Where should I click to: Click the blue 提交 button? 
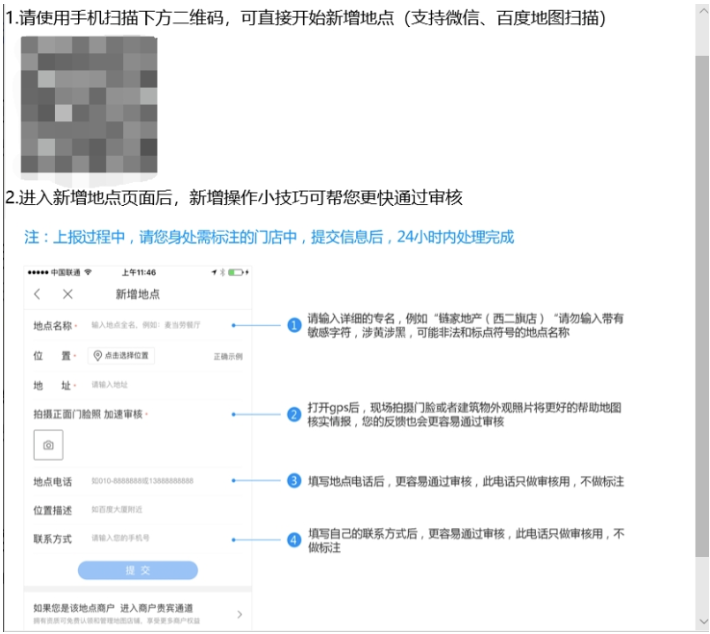pos(138,571)
